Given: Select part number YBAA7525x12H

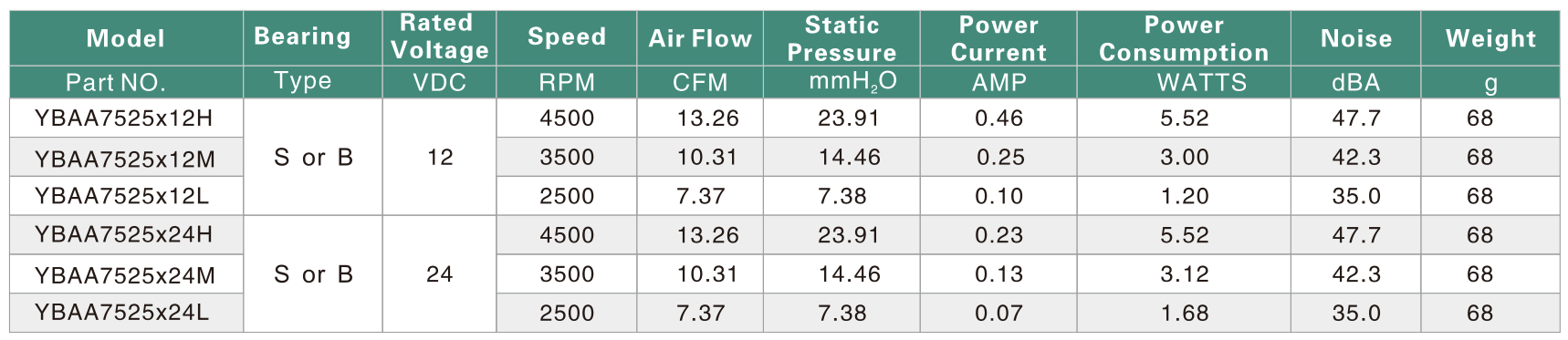Looking at the screenshot, I should [x=124, y=118].
